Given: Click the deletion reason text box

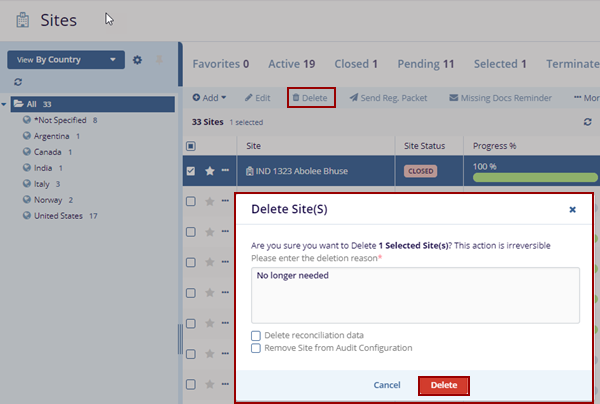Looking at the screenshot, I should point(414,295).
